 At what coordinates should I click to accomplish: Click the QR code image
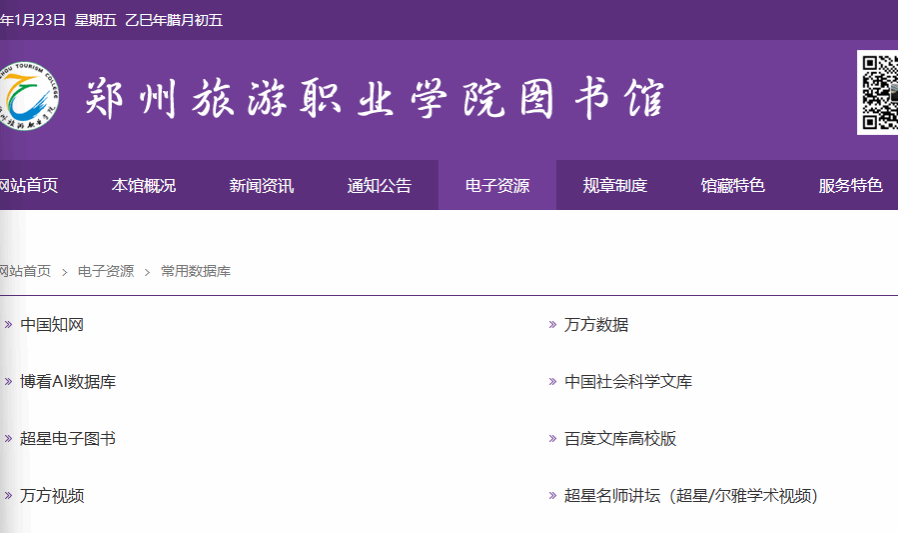[x=877, y=93]
